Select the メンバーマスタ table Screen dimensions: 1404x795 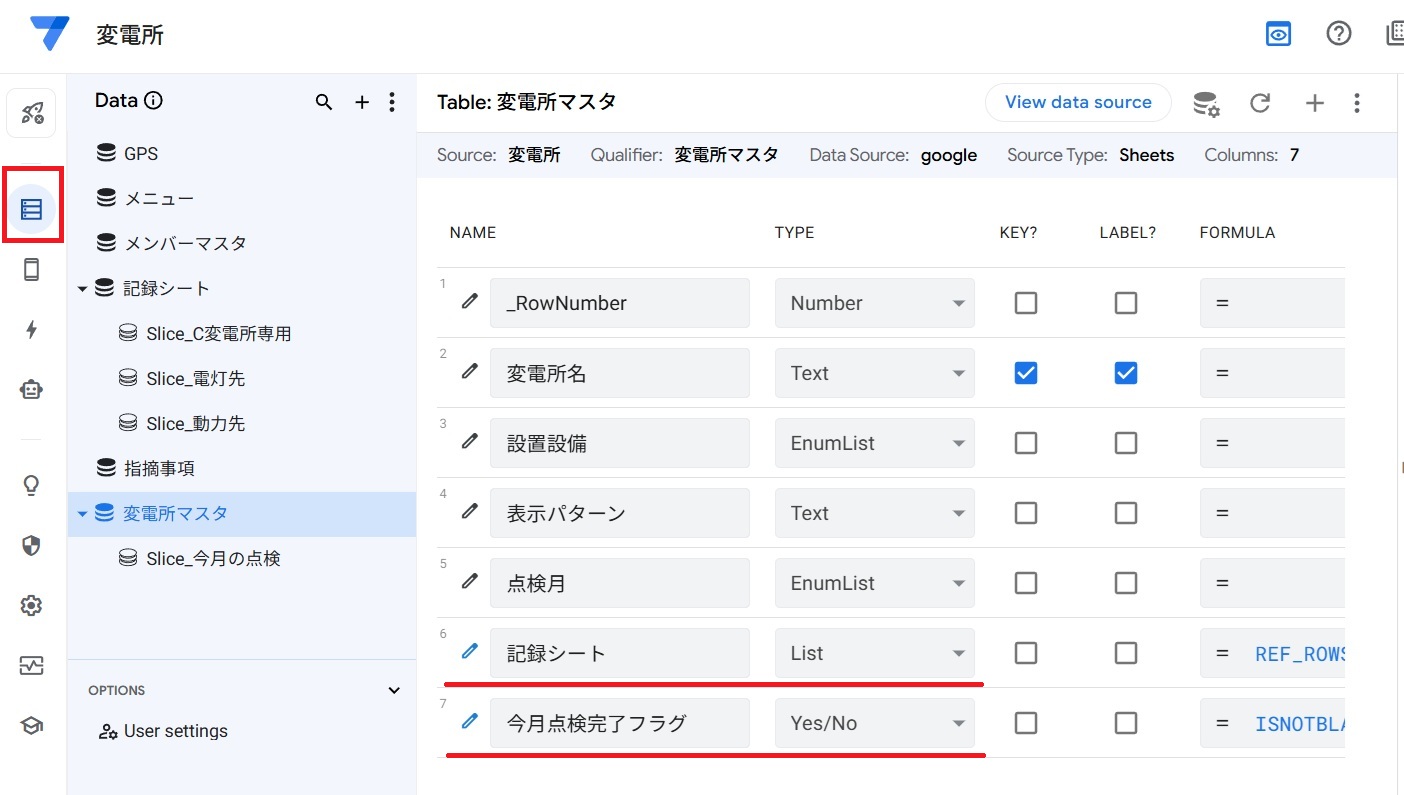(x=185, y=243)
